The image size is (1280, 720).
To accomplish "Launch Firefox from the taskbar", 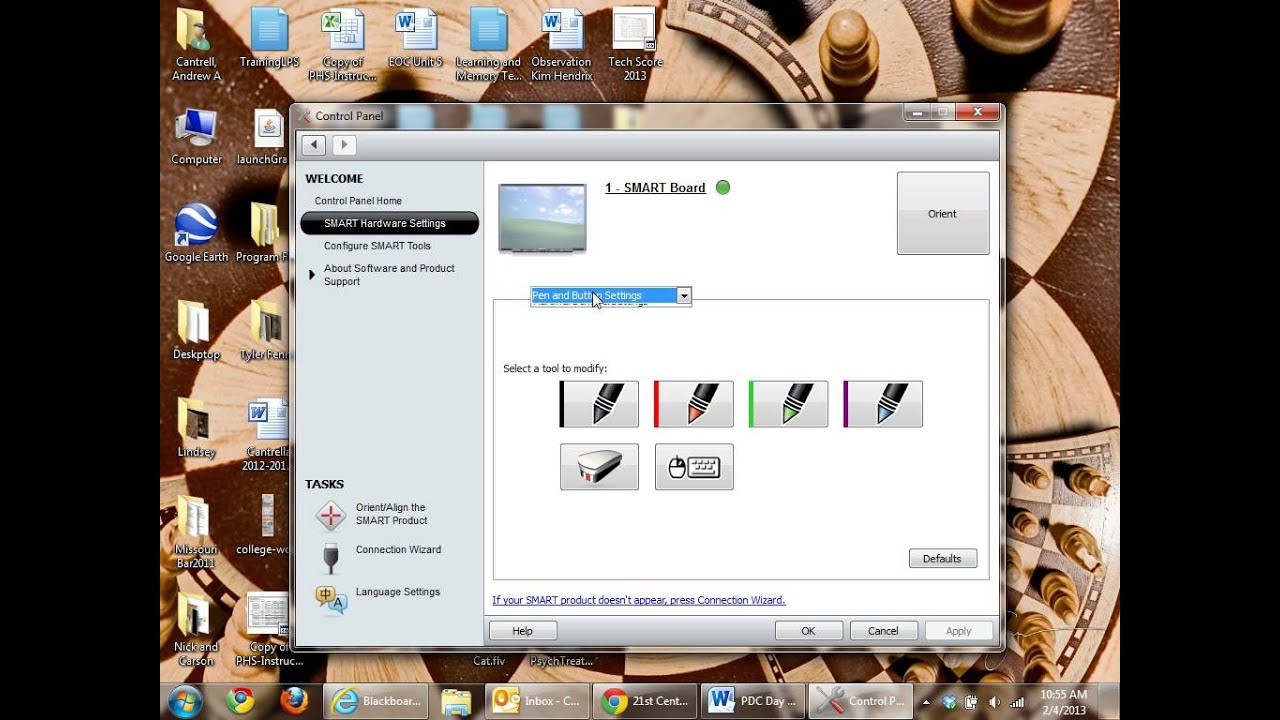I will point(294,701).
